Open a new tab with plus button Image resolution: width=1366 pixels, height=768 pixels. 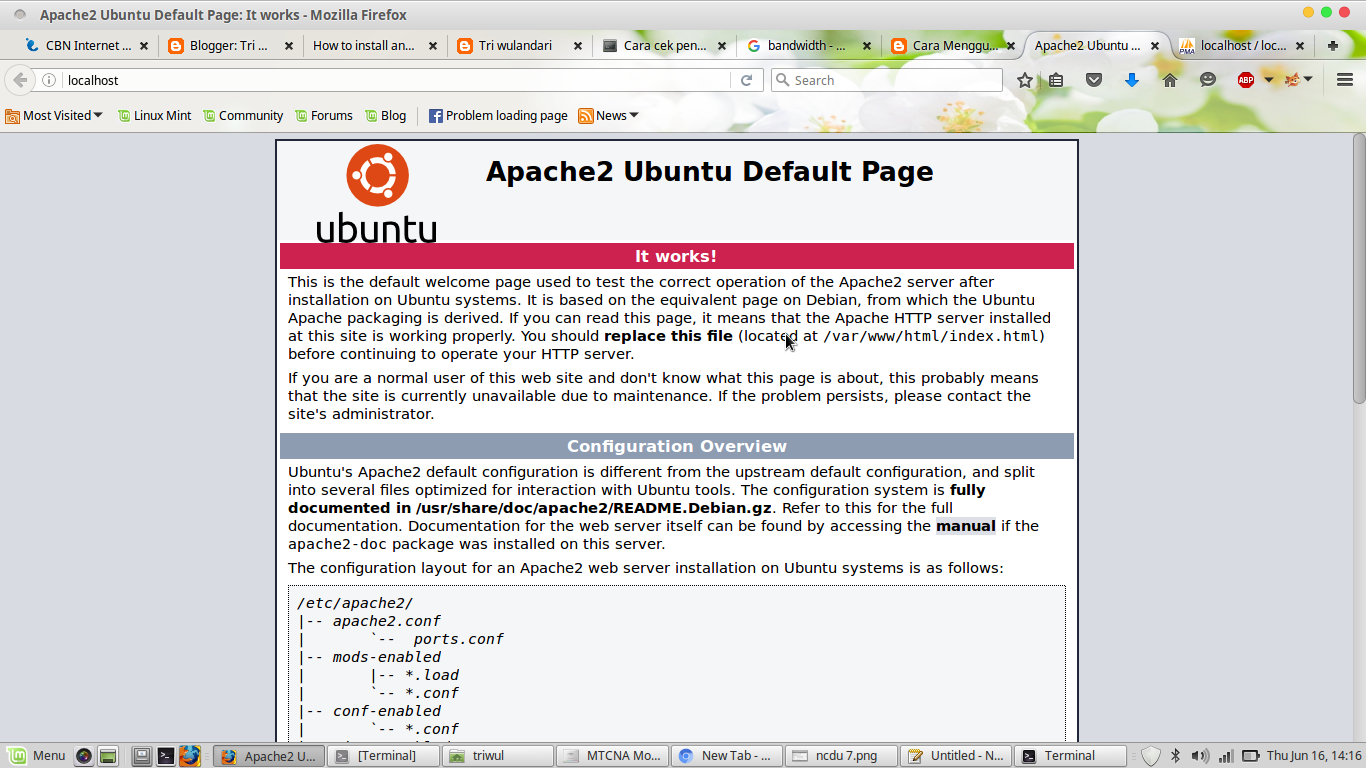(x=1333, y=45)
